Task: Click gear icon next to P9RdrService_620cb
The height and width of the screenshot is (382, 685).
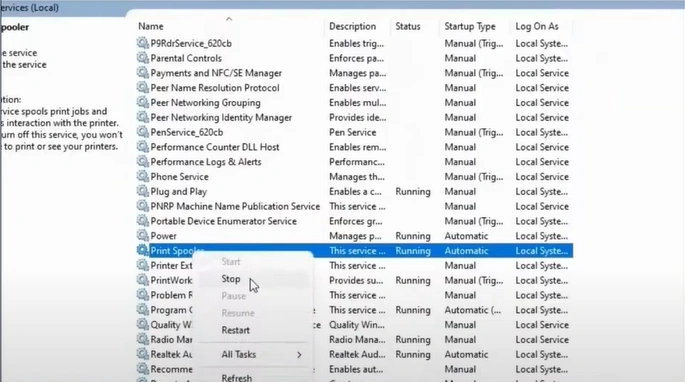Action: tap(142, 43)
